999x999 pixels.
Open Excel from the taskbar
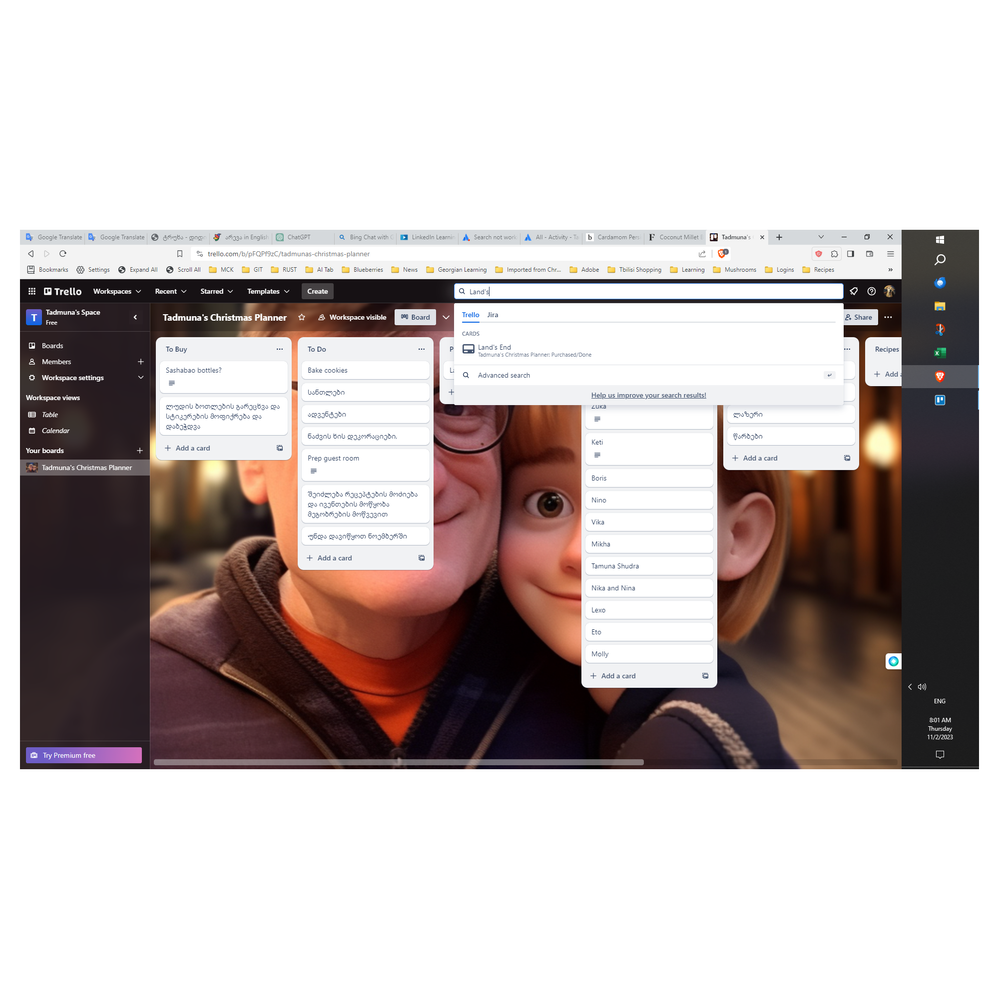point(940,353)
